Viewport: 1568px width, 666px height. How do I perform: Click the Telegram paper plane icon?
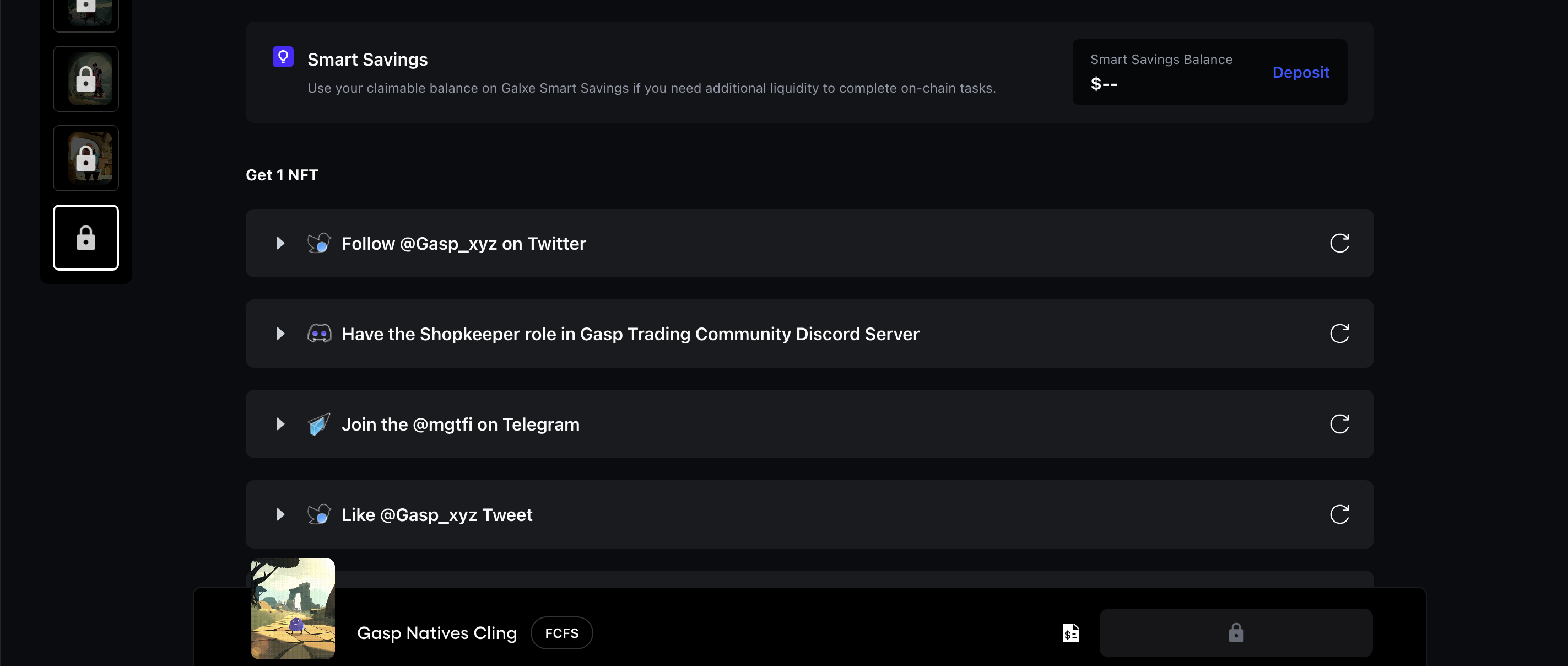pyautogui.click(x=319, y=423)
